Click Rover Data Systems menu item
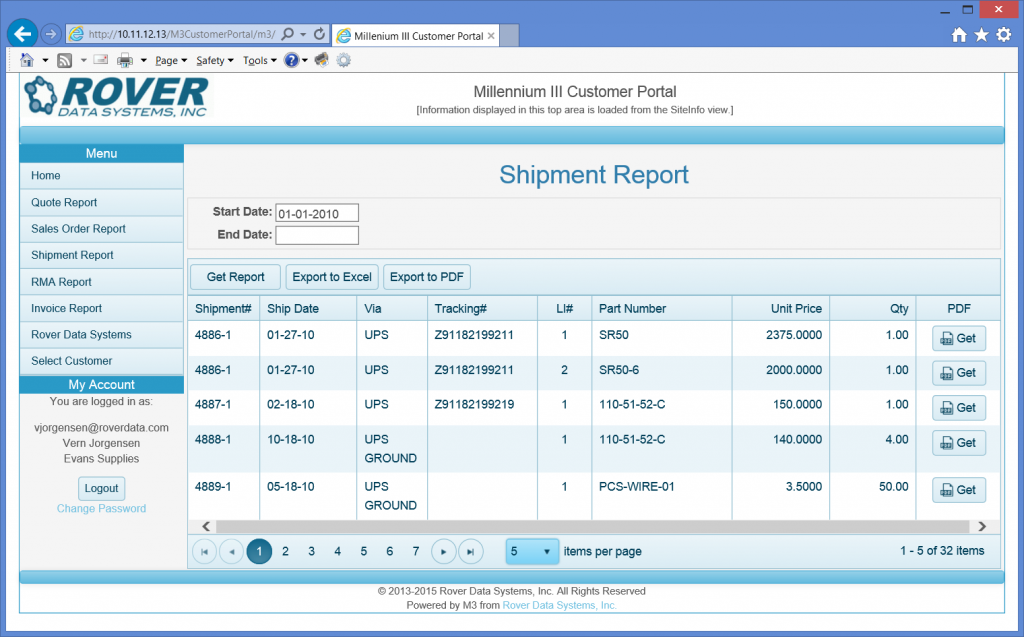 click(x=101, y=335)
